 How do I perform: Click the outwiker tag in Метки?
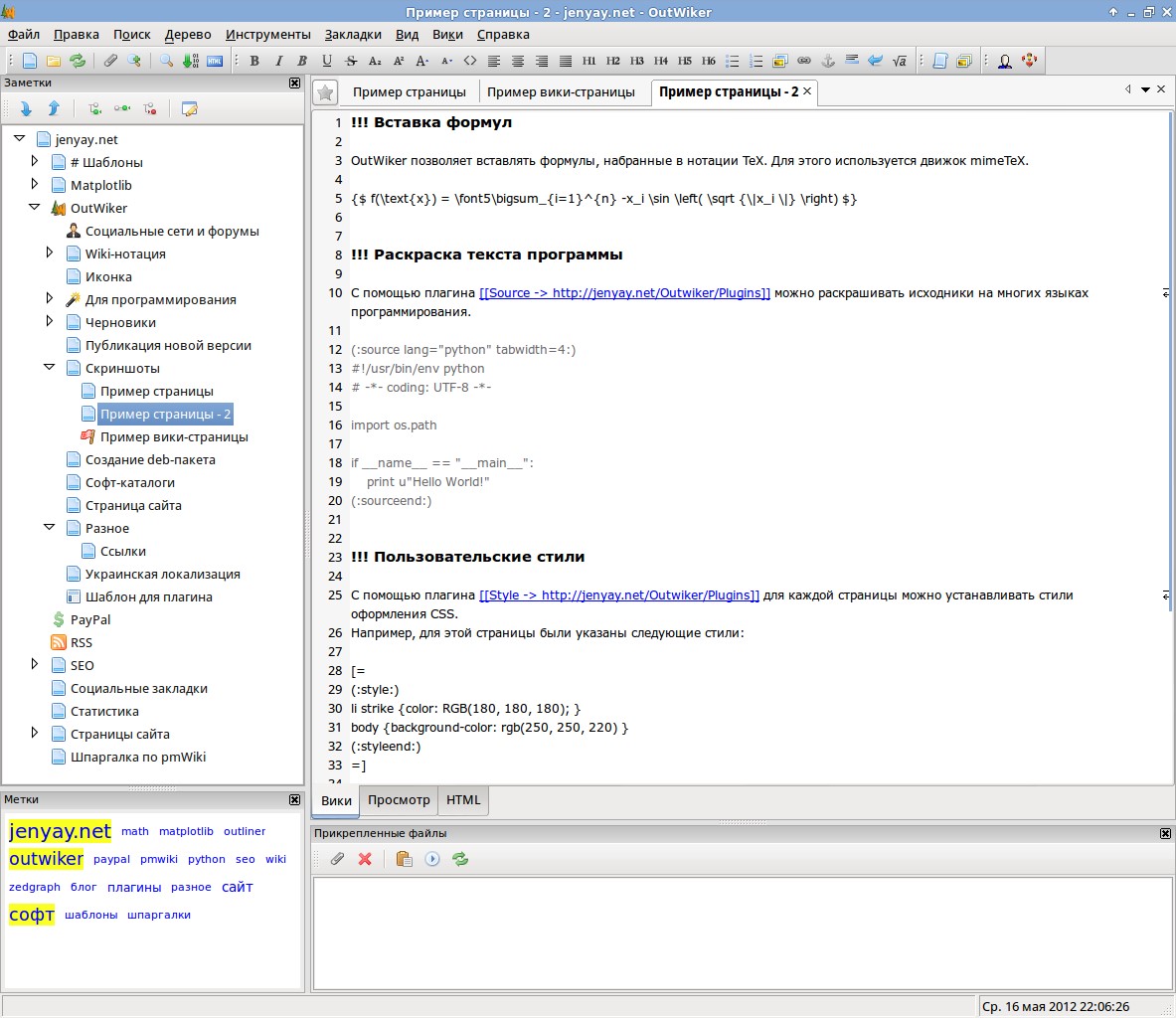pyautogui.click(x=47, y=858)
